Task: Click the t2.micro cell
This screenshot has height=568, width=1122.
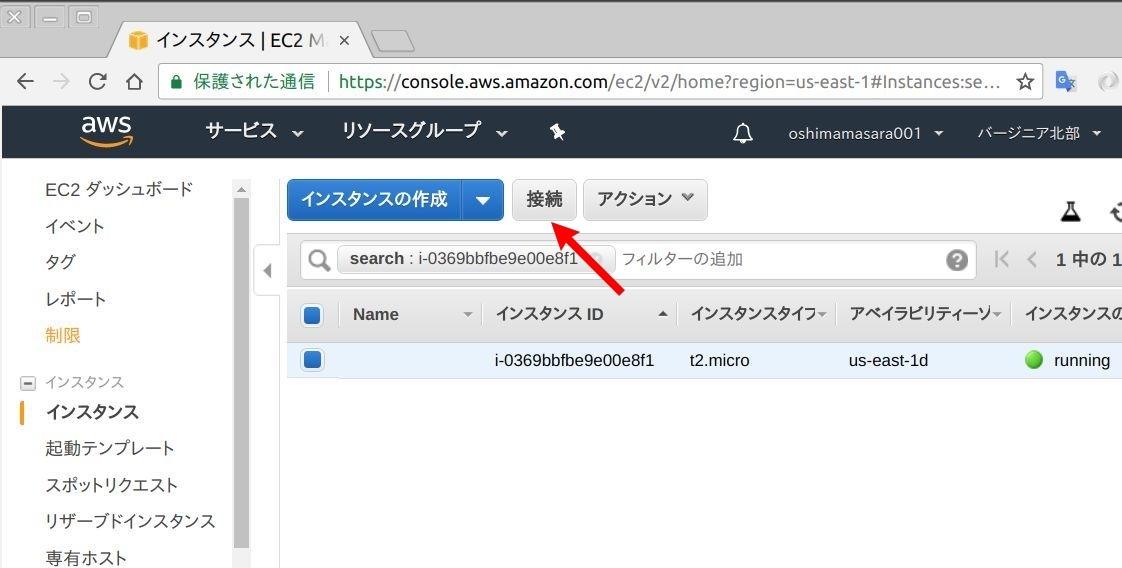Action: (x=719, y=361)
